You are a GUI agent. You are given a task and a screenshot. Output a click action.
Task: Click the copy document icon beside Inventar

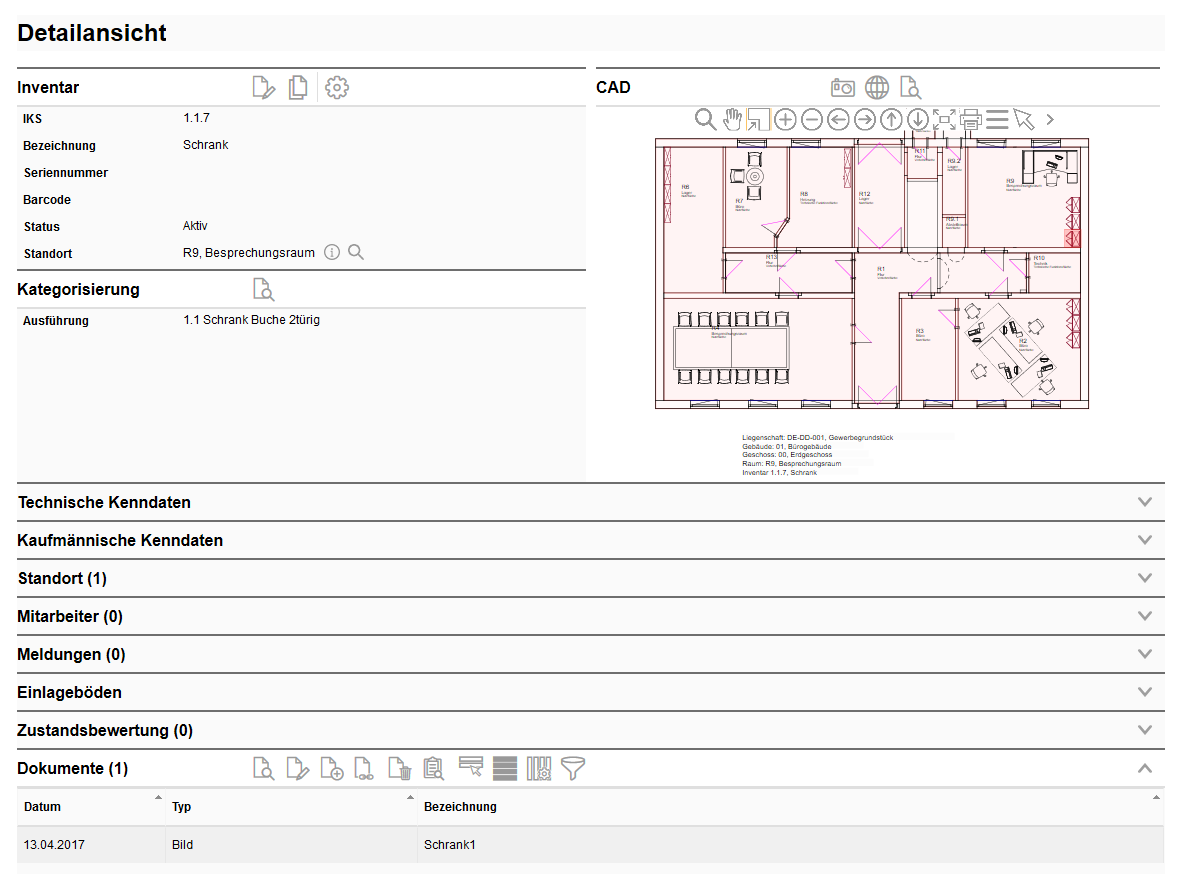click(x=297, y=87)
